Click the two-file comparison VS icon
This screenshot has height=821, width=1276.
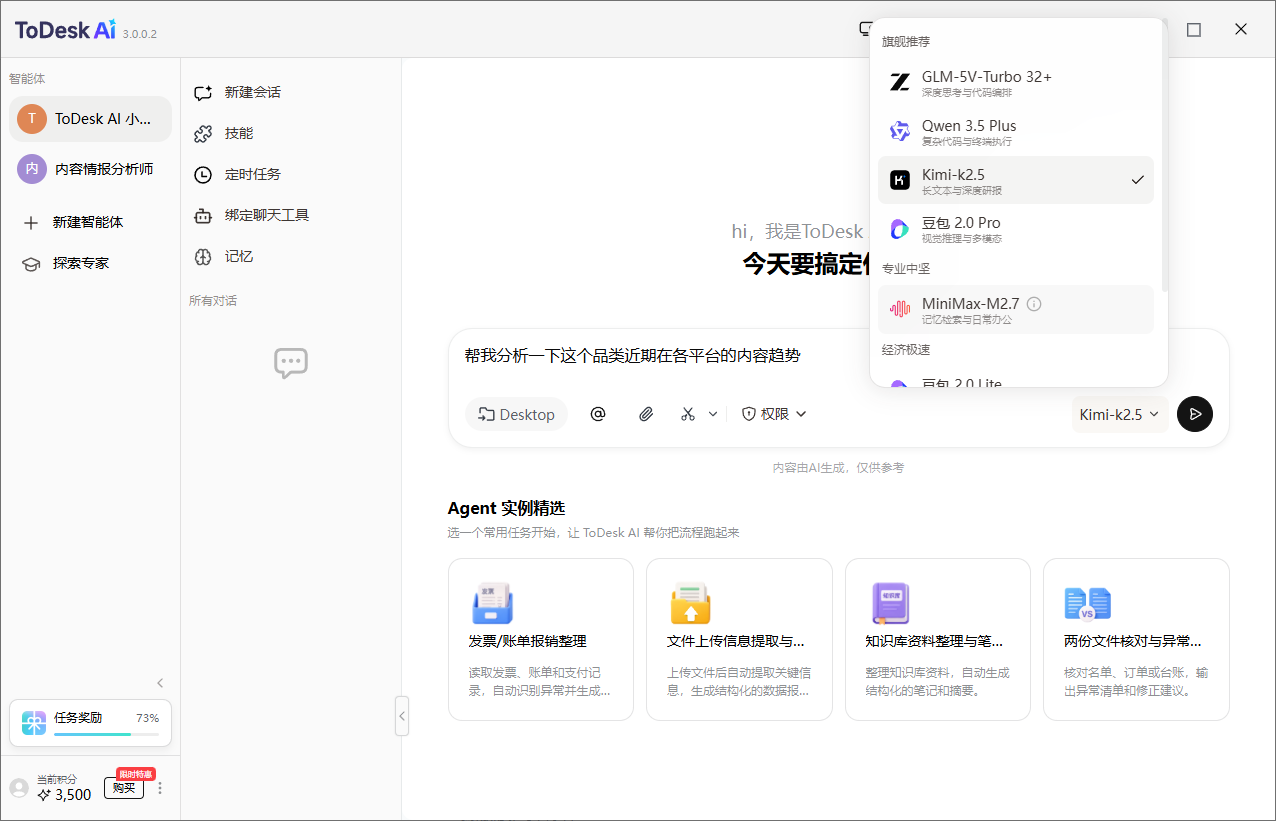click(1088, 604)
